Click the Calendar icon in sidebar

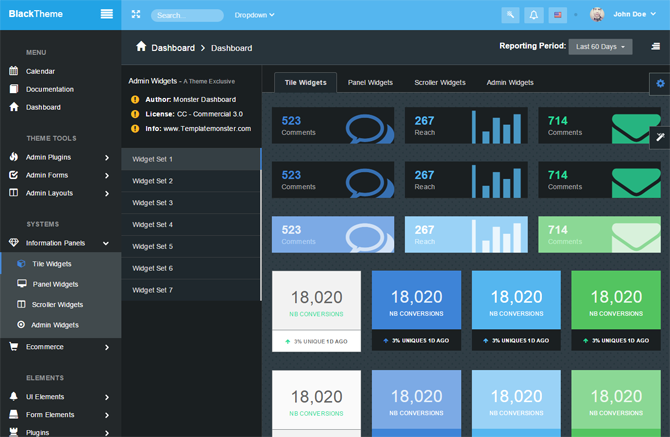coord(14,71)
